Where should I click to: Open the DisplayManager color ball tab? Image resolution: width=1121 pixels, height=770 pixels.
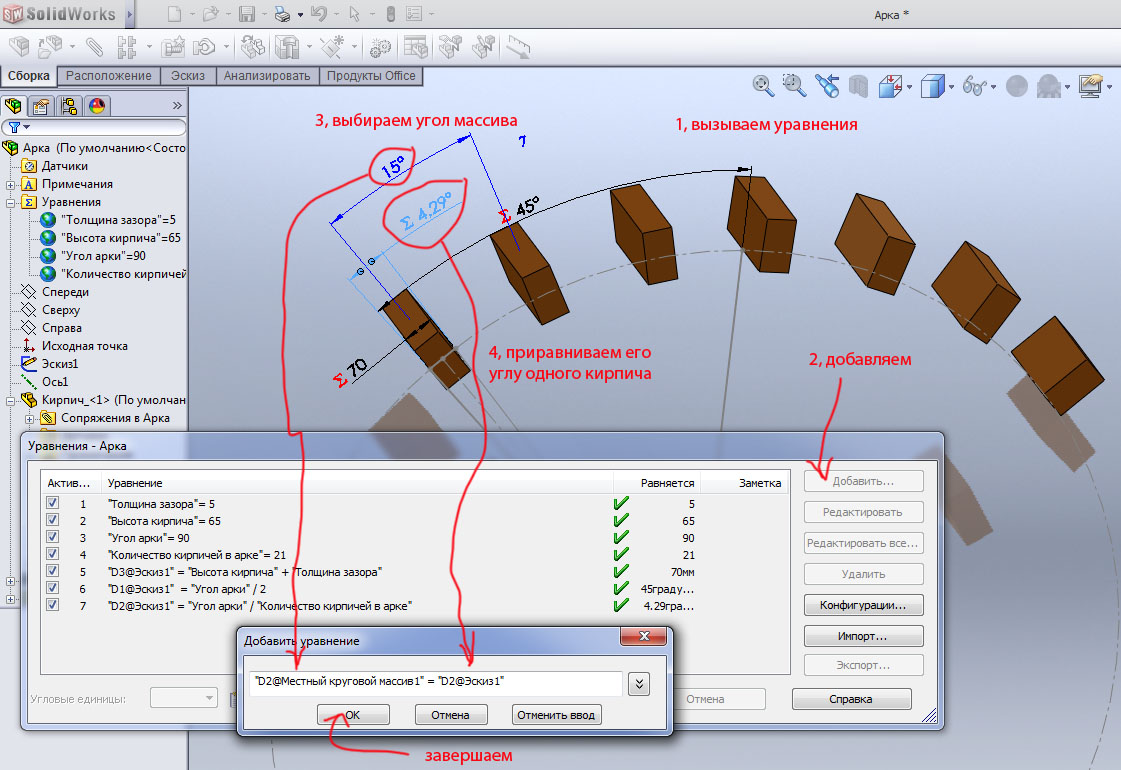(97, 106)
